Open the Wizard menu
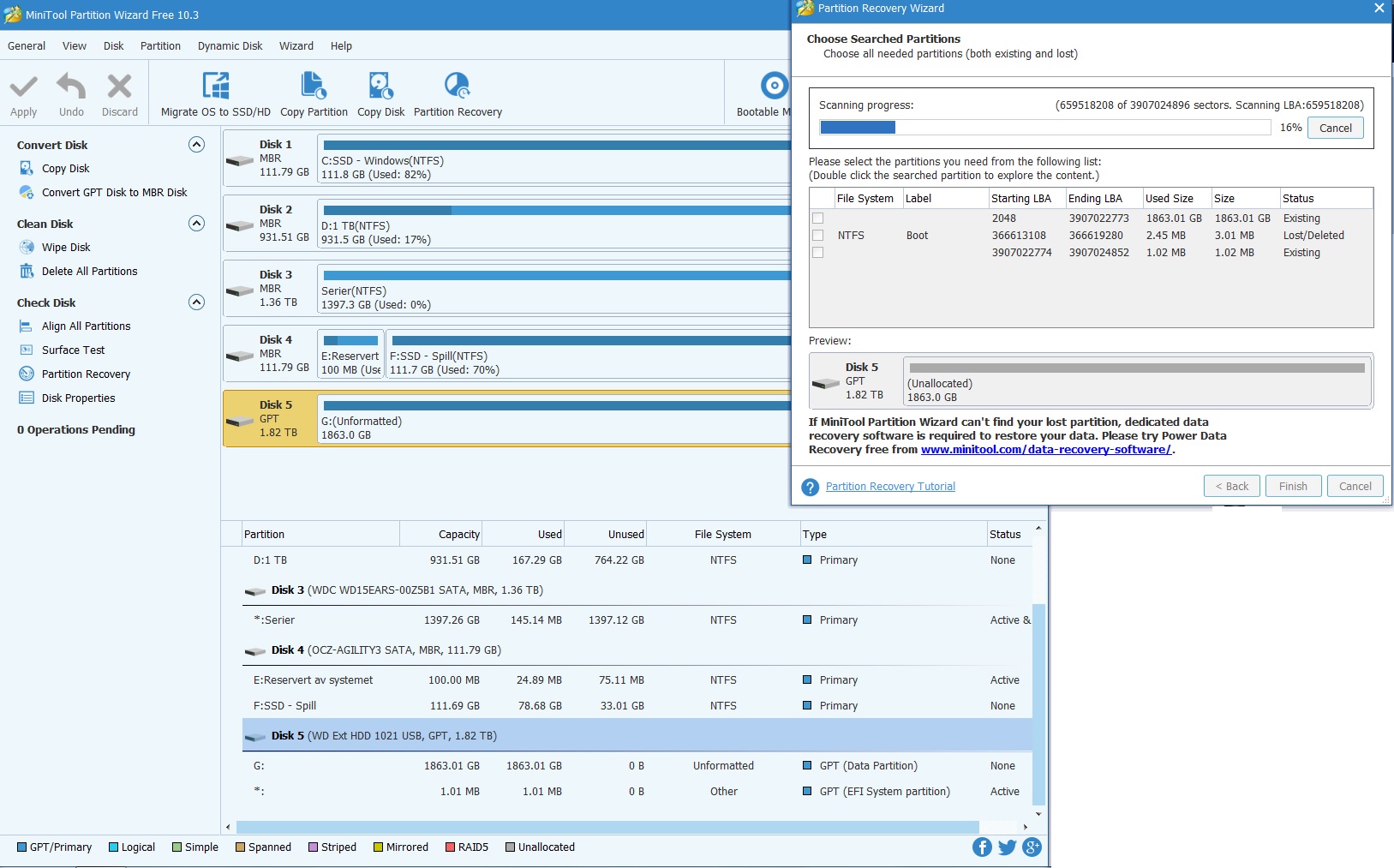Screen dimensions: 1394x868 (296, 46)
